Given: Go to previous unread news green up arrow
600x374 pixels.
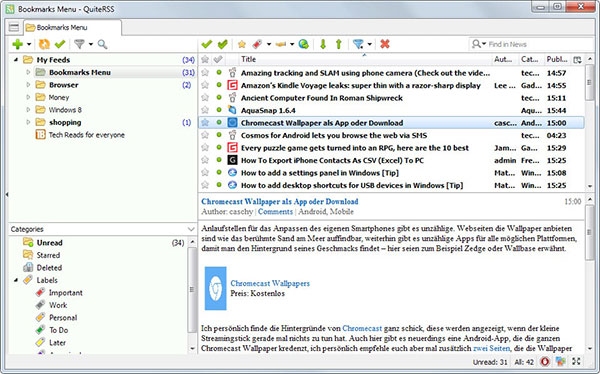Looking at the screenshot, I should [x=339, y=44].
